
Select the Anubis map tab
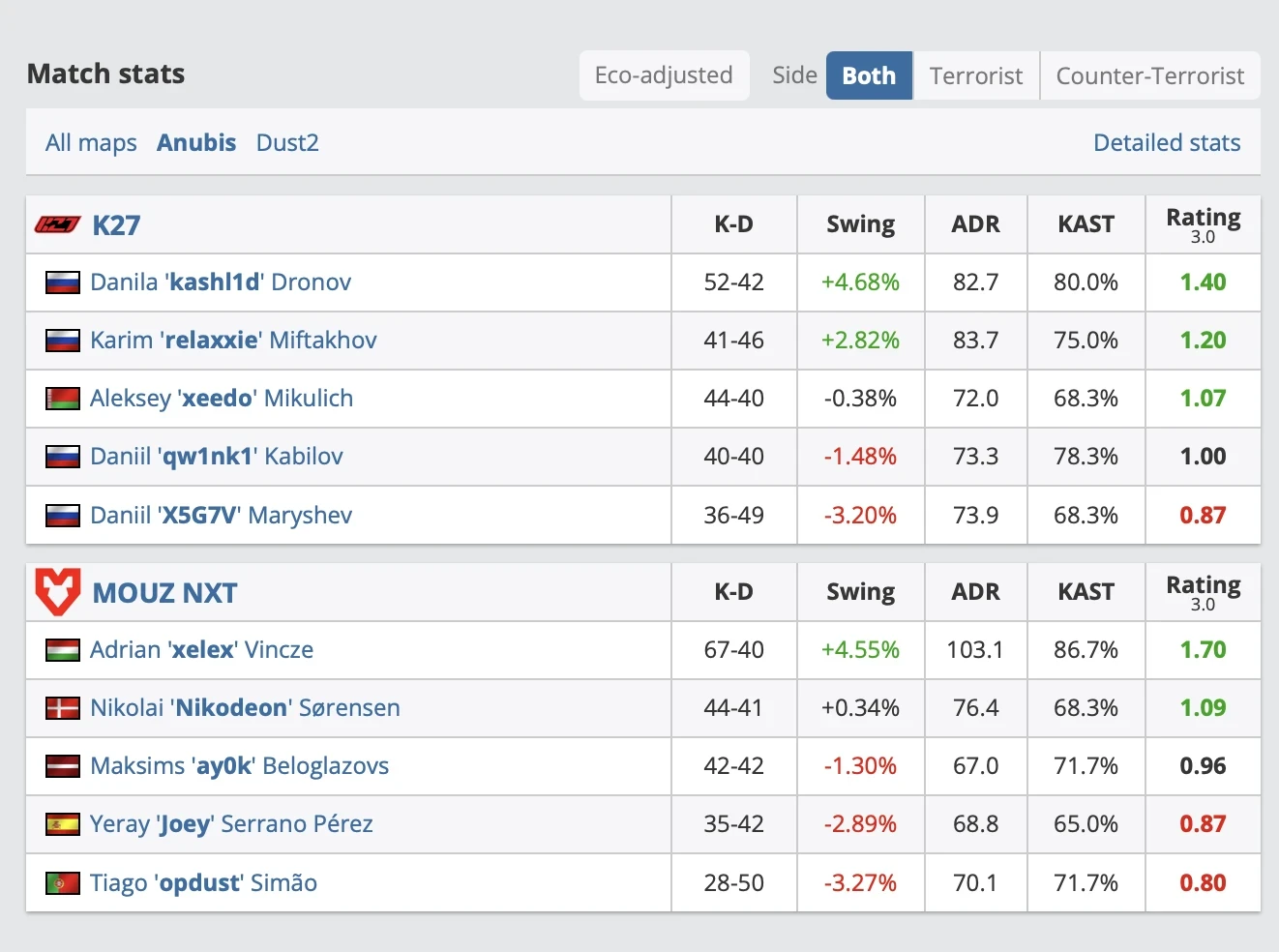tap(196, 143)
